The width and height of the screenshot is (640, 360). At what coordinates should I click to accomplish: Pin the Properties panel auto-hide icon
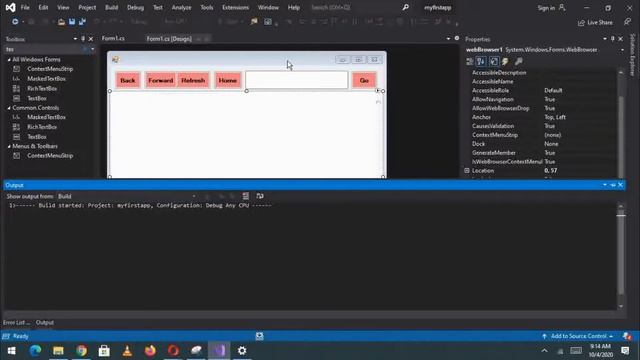point(613,39)
